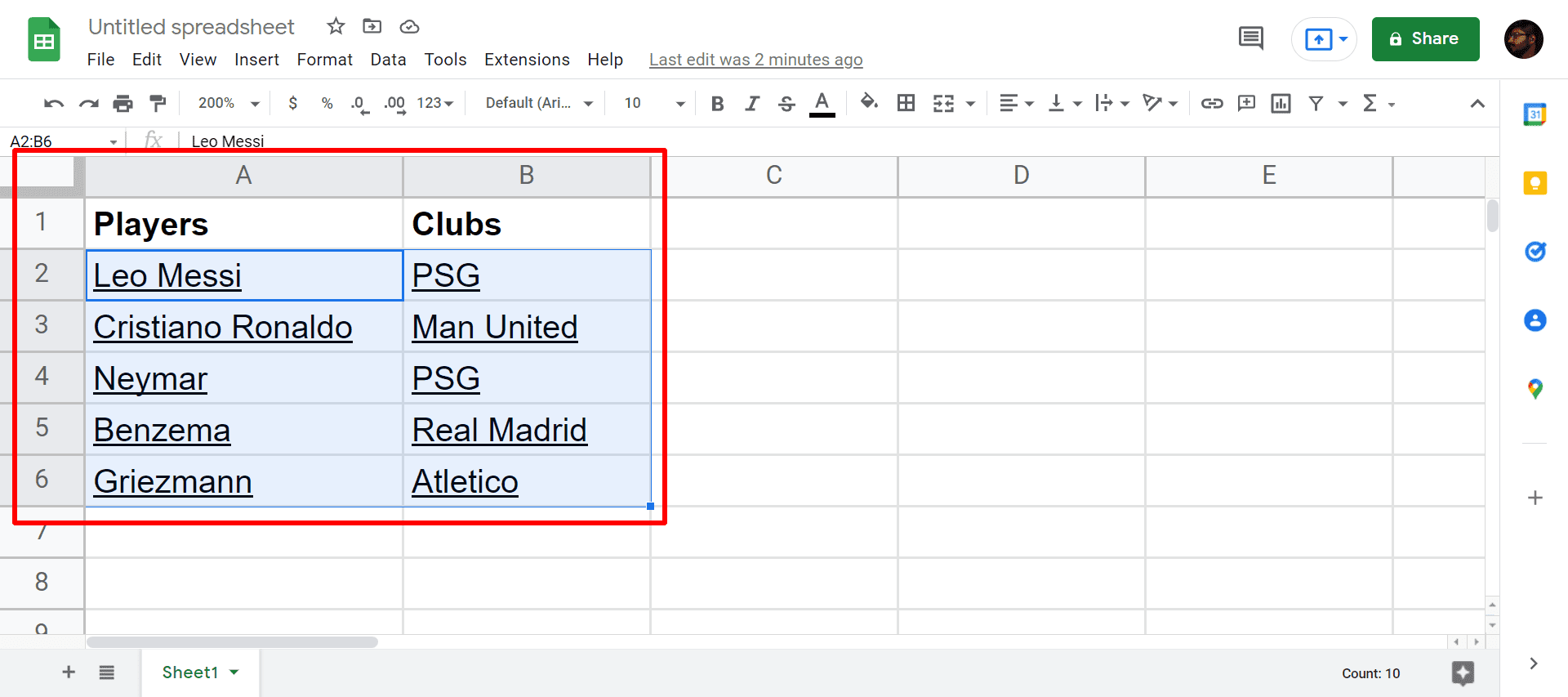Image resolution: width=1568 pixels, height=697 pixels.
Task: Open Google Contacts side panel
Action: [1535, 320]
